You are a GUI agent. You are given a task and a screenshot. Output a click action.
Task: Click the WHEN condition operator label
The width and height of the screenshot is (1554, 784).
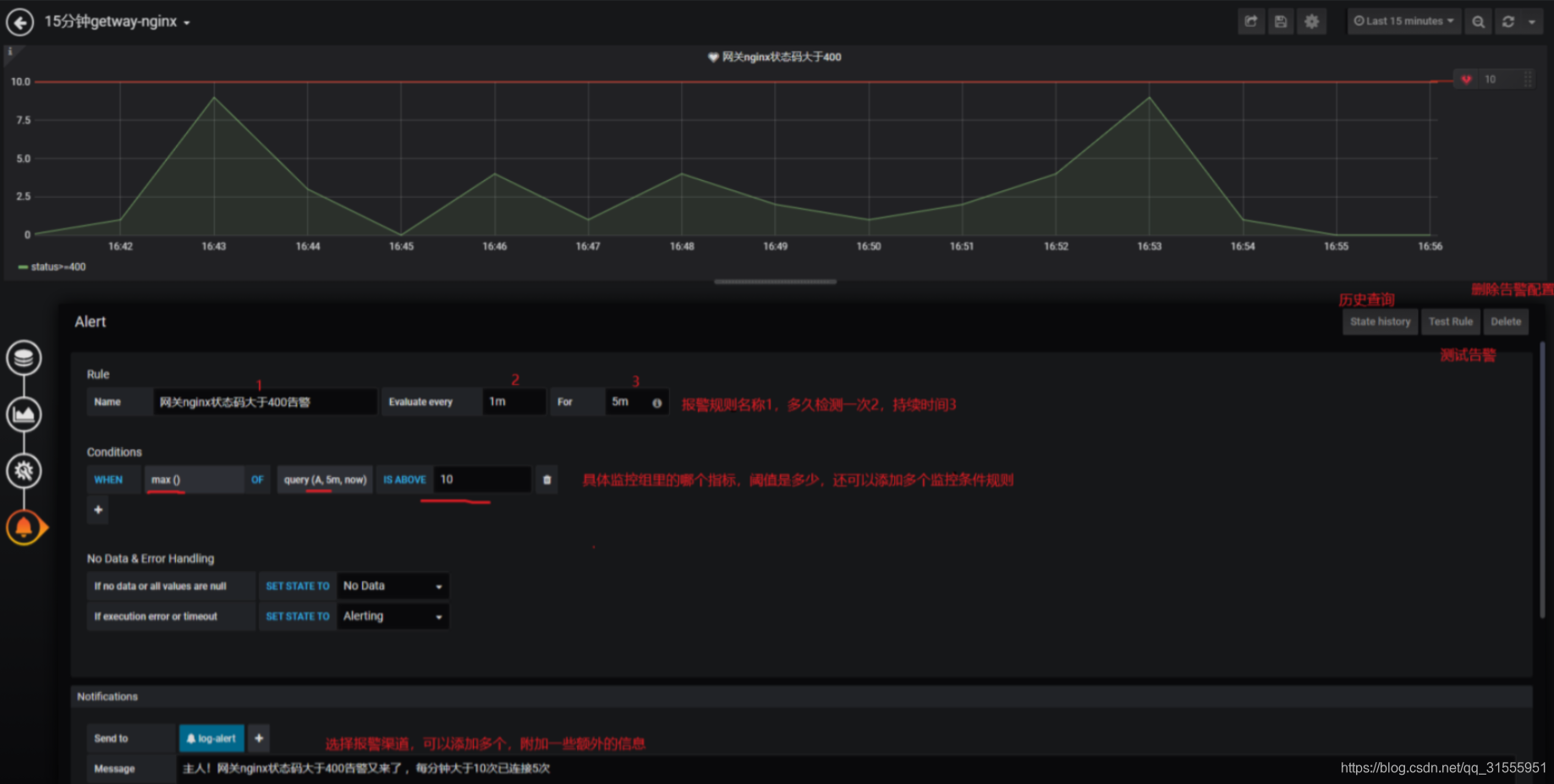(113, 480)
